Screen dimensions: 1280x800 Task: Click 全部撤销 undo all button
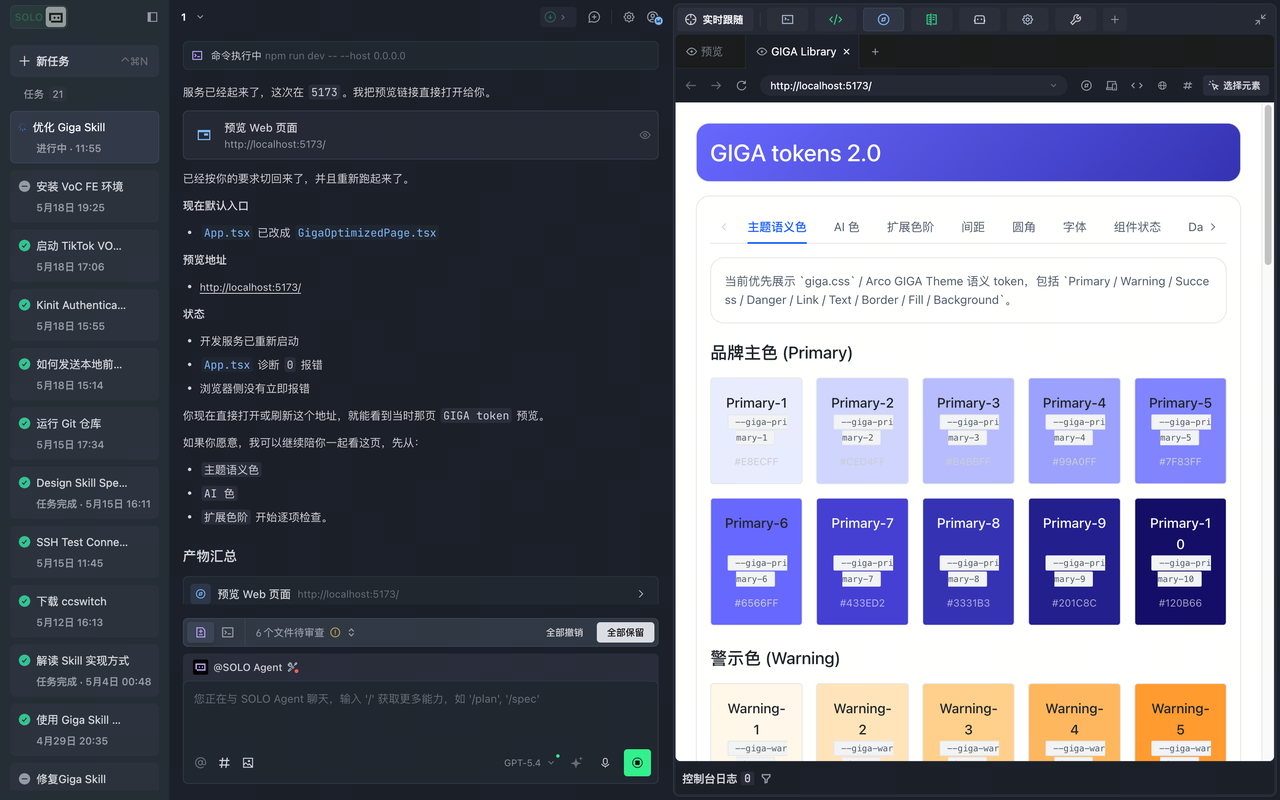564,632
